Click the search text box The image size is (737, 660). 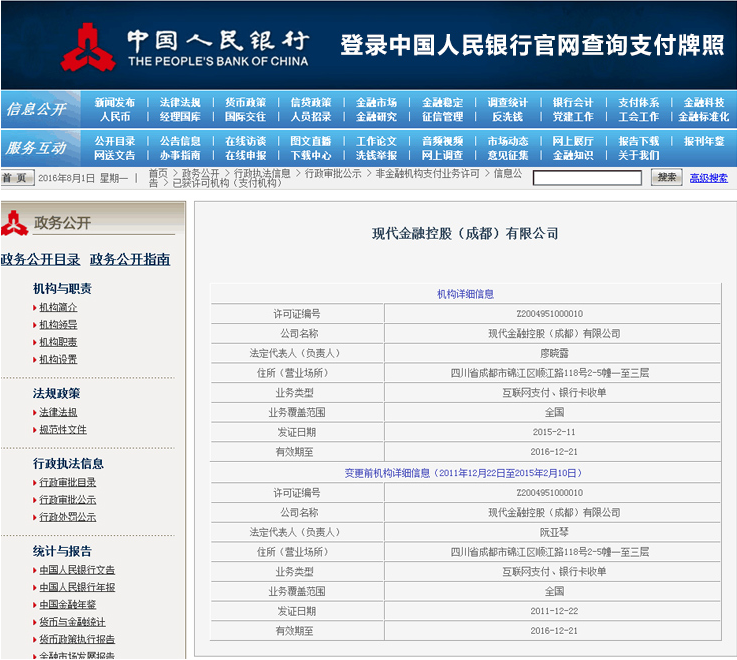587,178
